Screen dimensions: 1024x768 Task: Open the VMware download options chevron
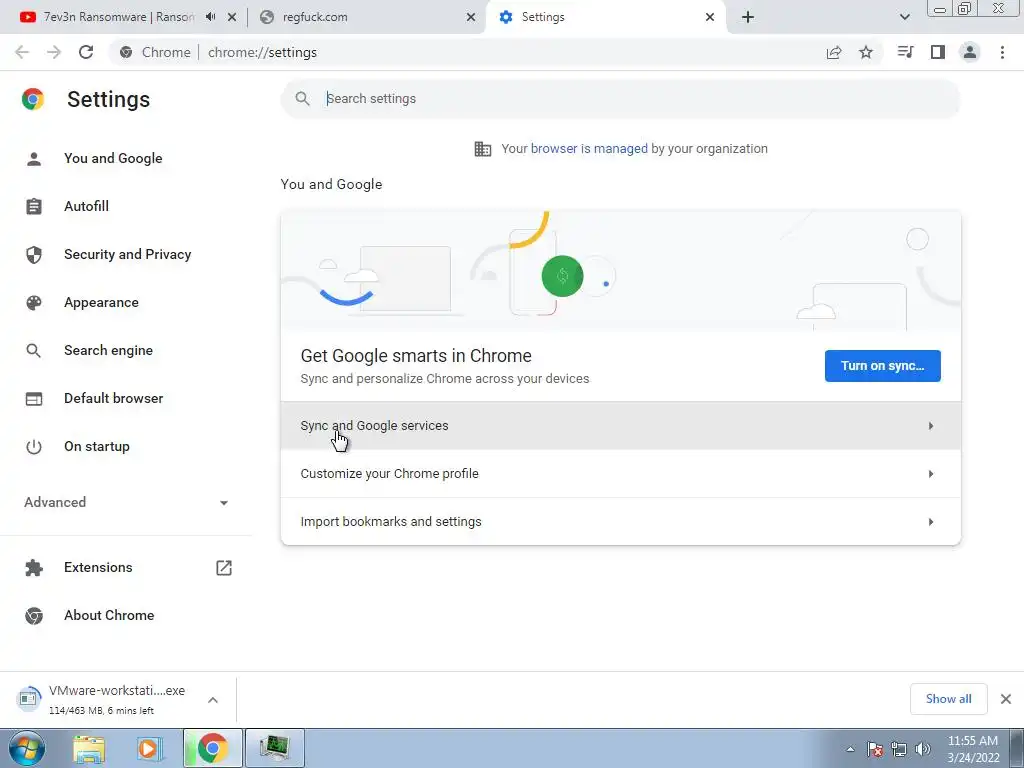(213, 700)
